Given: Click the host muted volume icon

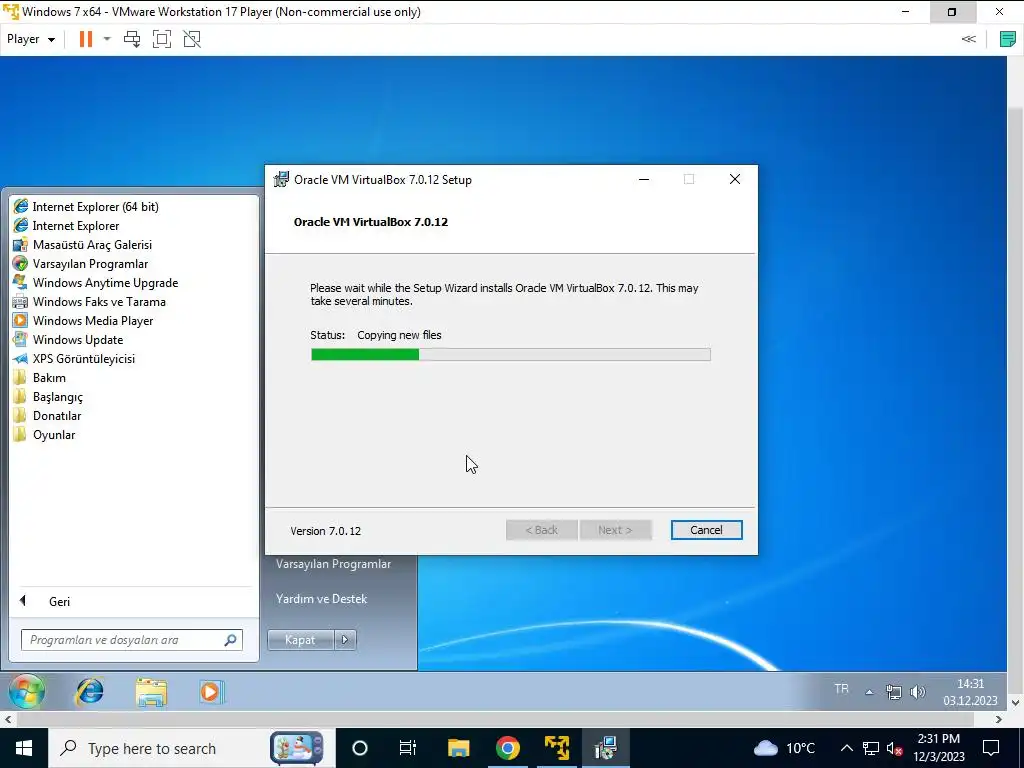Looking at the screenshot, I should tap(894, 748).
